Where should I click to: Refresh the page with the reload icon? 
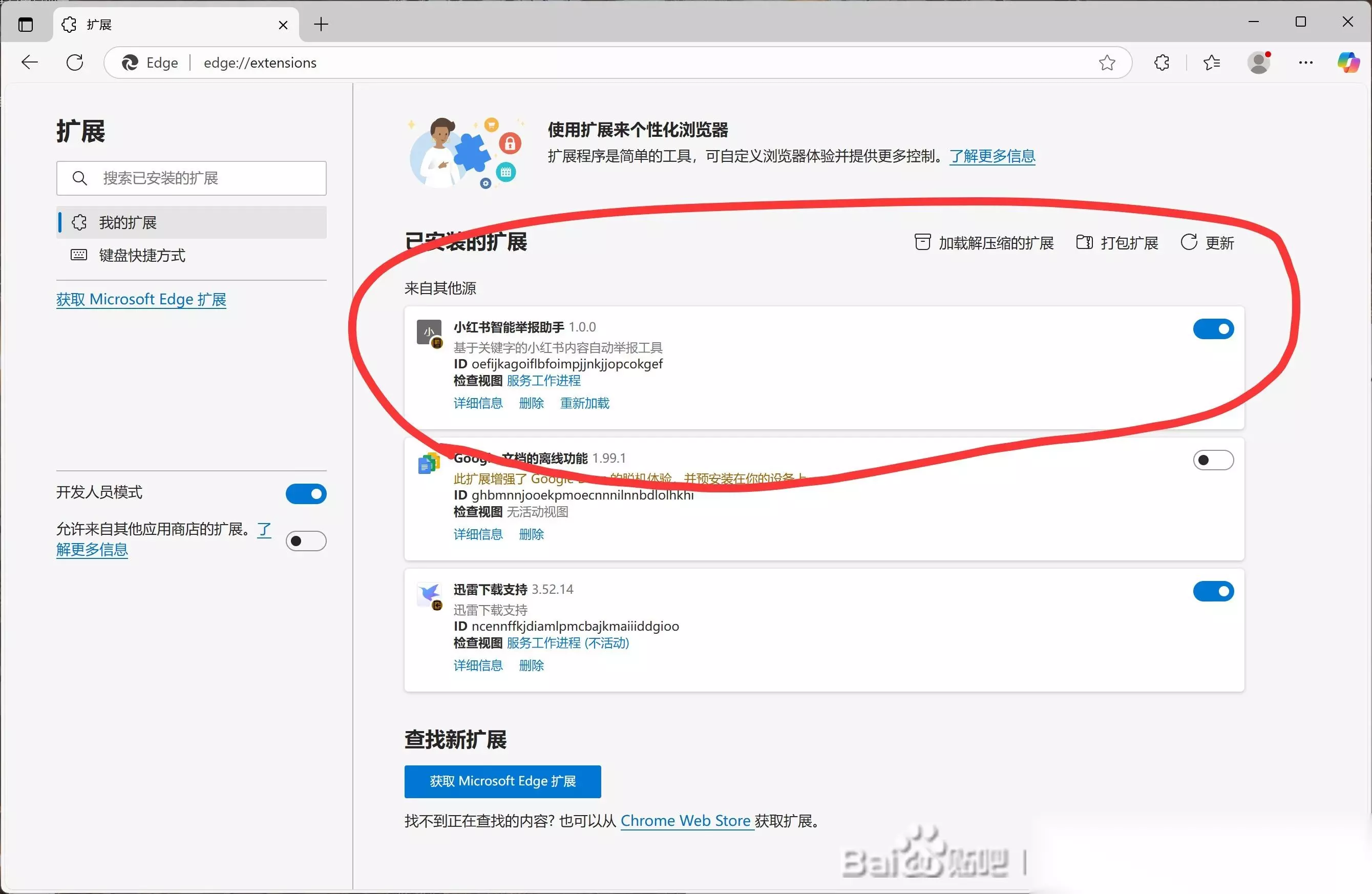tap(75, 63)
